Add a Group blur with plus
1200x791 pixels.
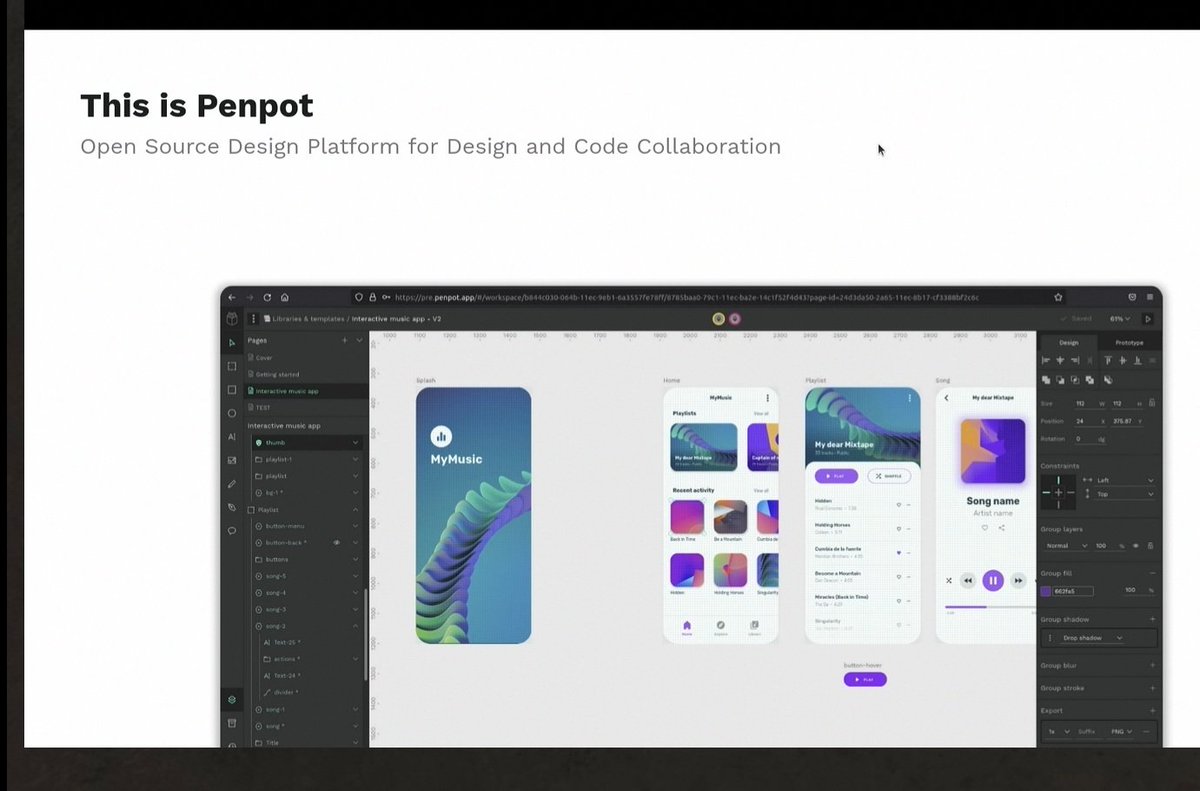[x=1152, y=665]
